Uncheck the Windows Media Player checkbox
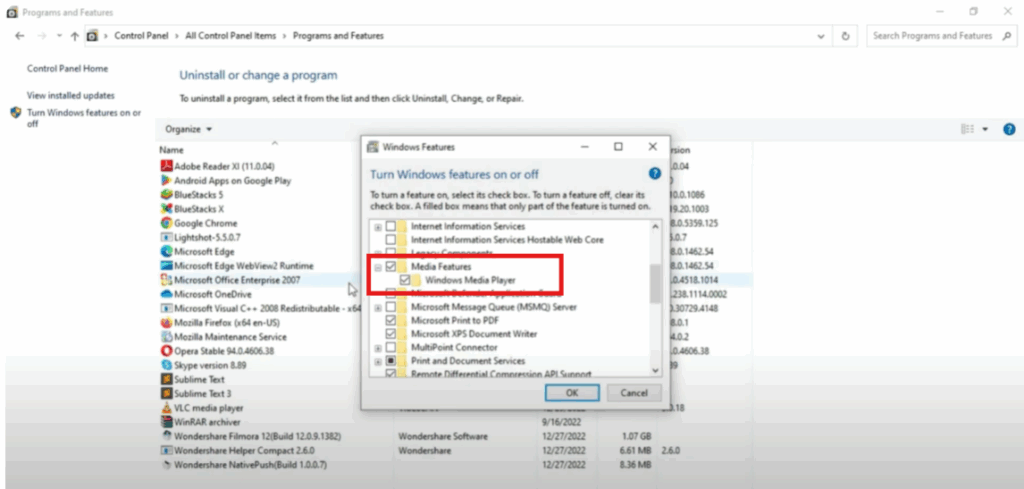The height and width of the screenshot is (489, 1024). [x=405, y=280]
